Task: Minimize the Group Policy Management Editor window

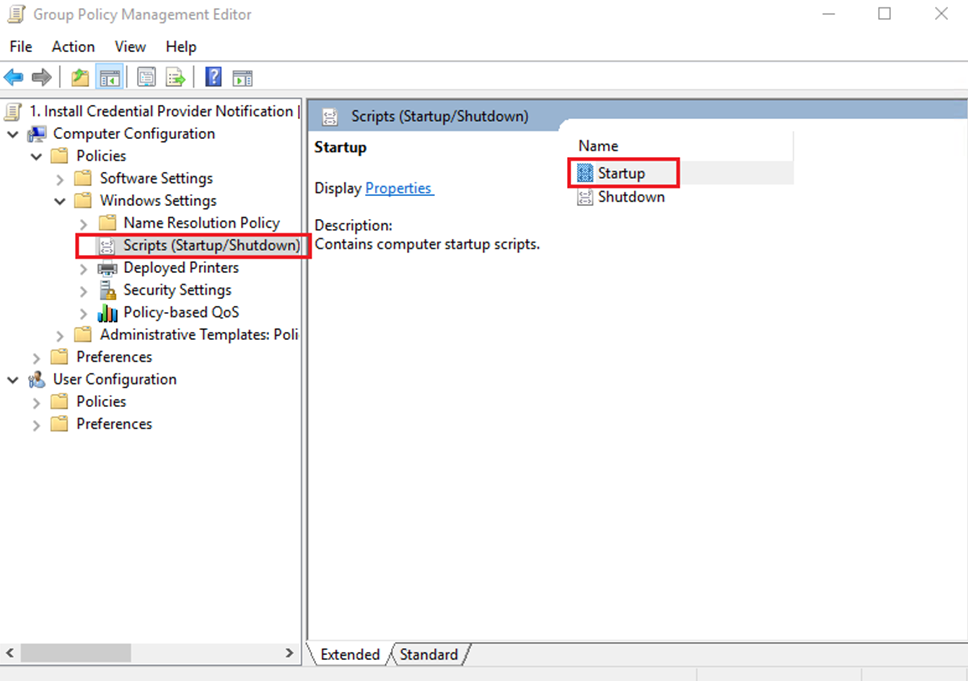Action: 828,14
